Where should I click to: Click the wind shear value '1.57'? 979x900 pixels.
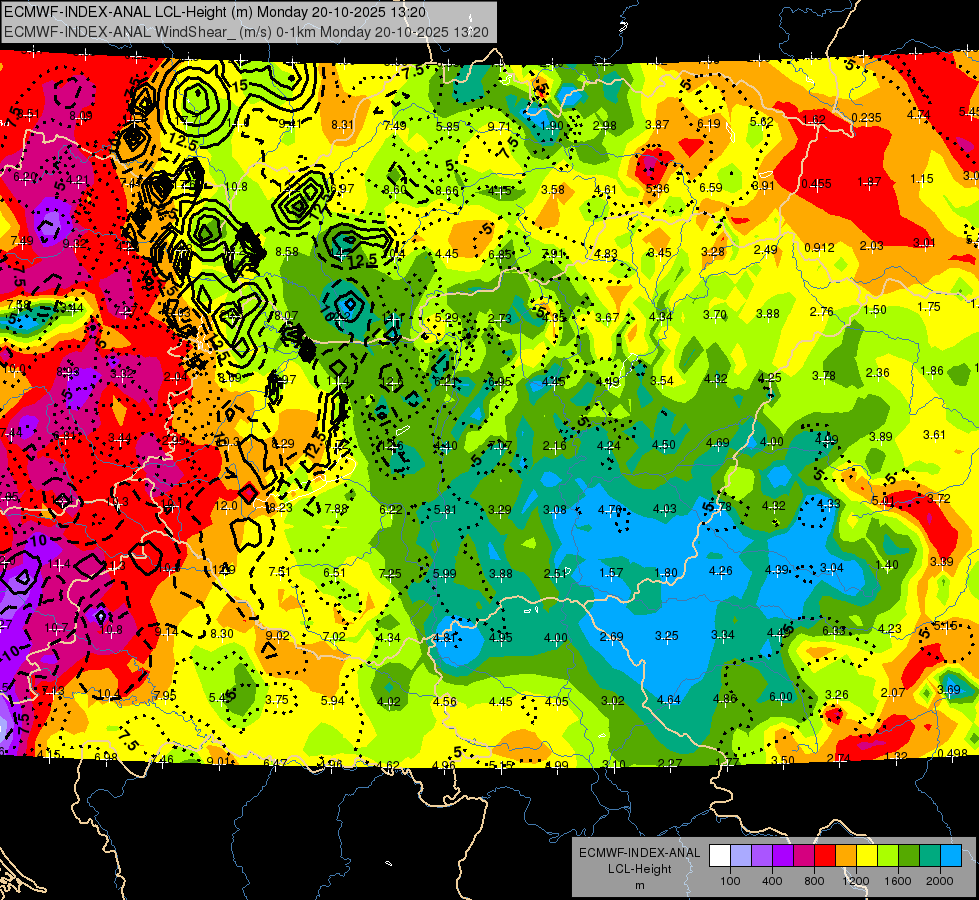point(611,572)
